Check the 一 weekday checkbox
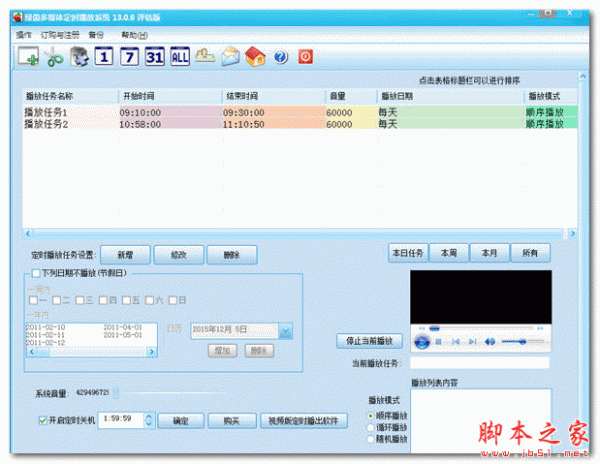This screenshot has height=464, width=600. (33, 300)
